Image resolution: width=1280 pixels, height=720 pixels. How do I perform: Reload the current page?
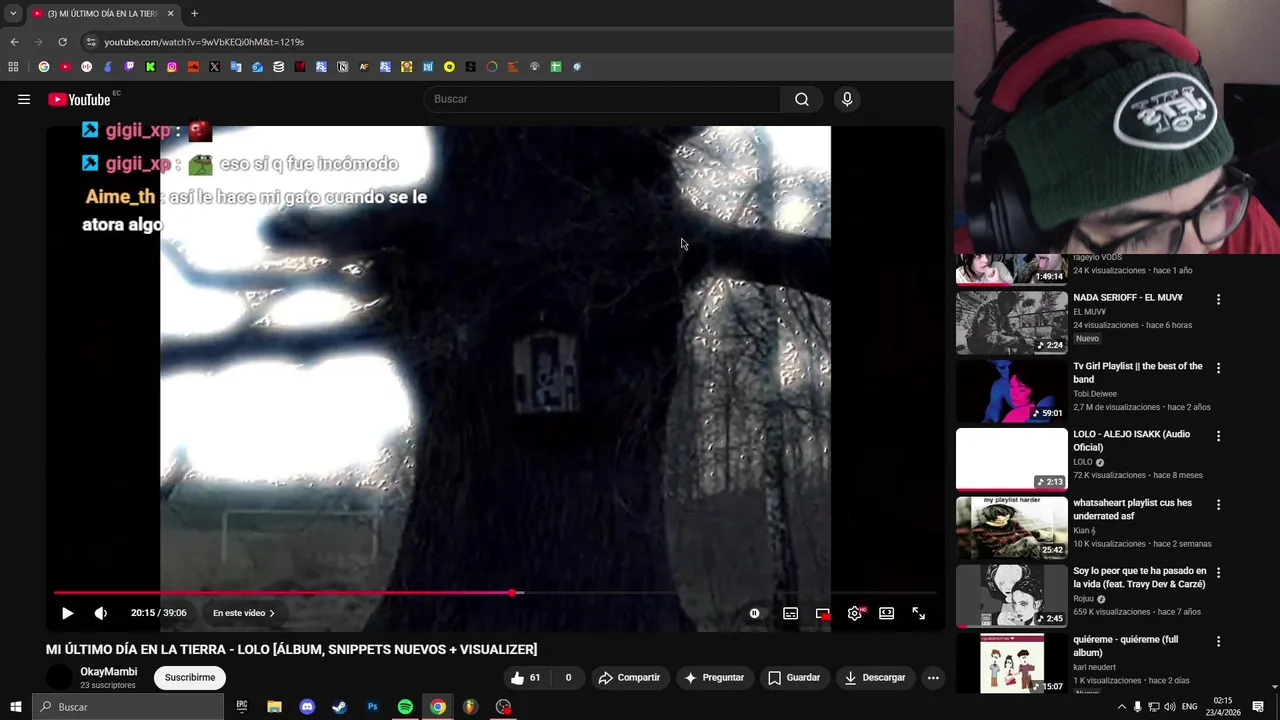62,42
